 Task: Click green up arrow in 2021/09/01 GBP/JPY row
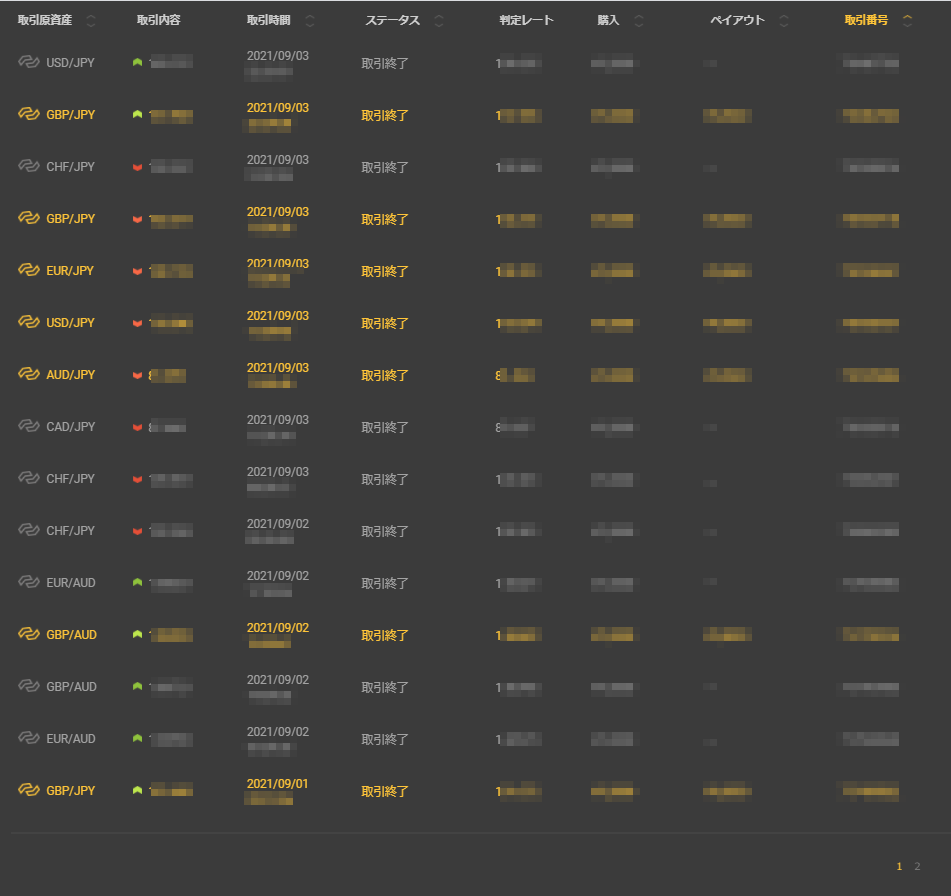coord(137,791)
